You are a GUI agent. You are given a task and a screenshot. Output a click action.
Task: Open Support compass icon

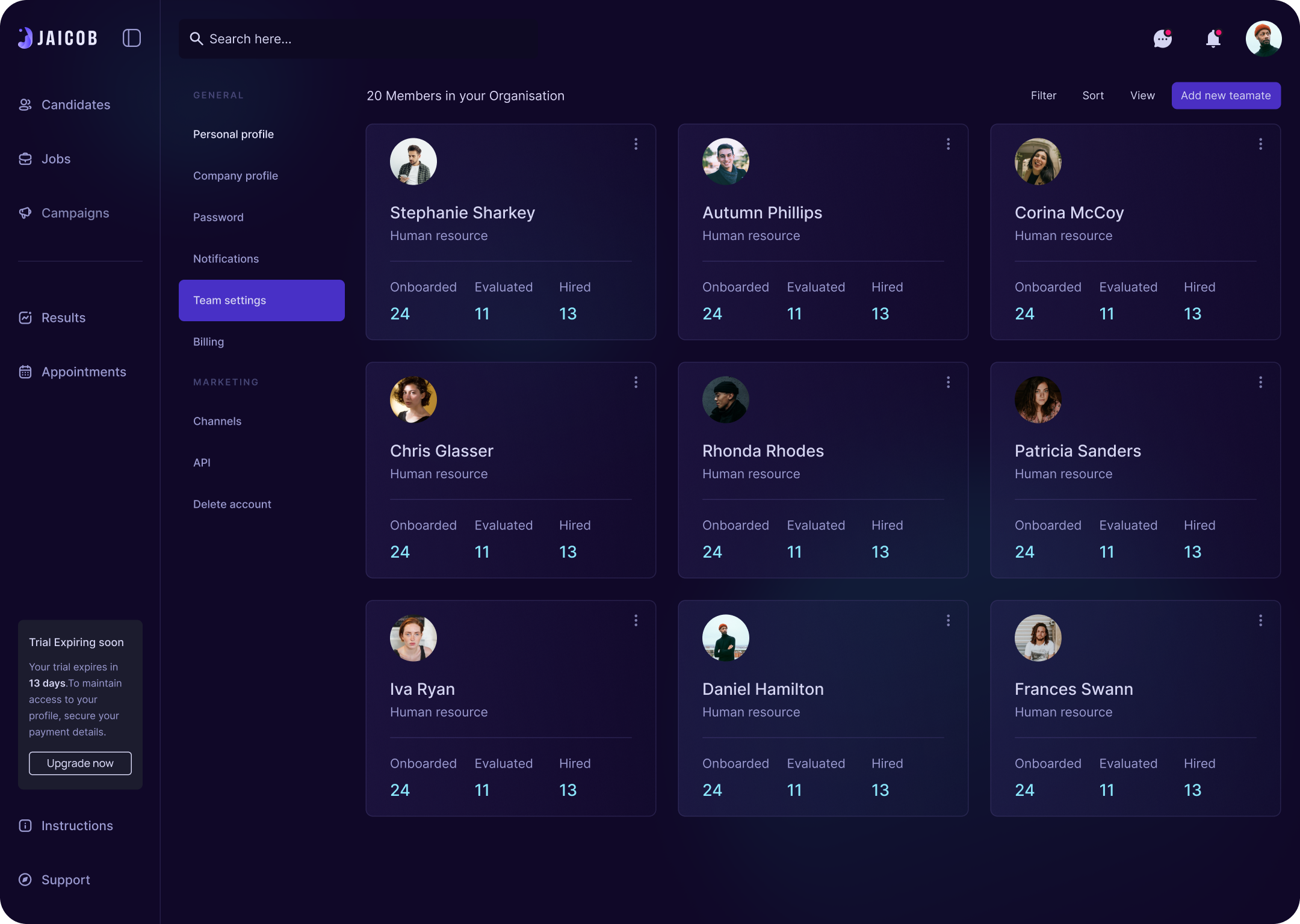point(25,879)
